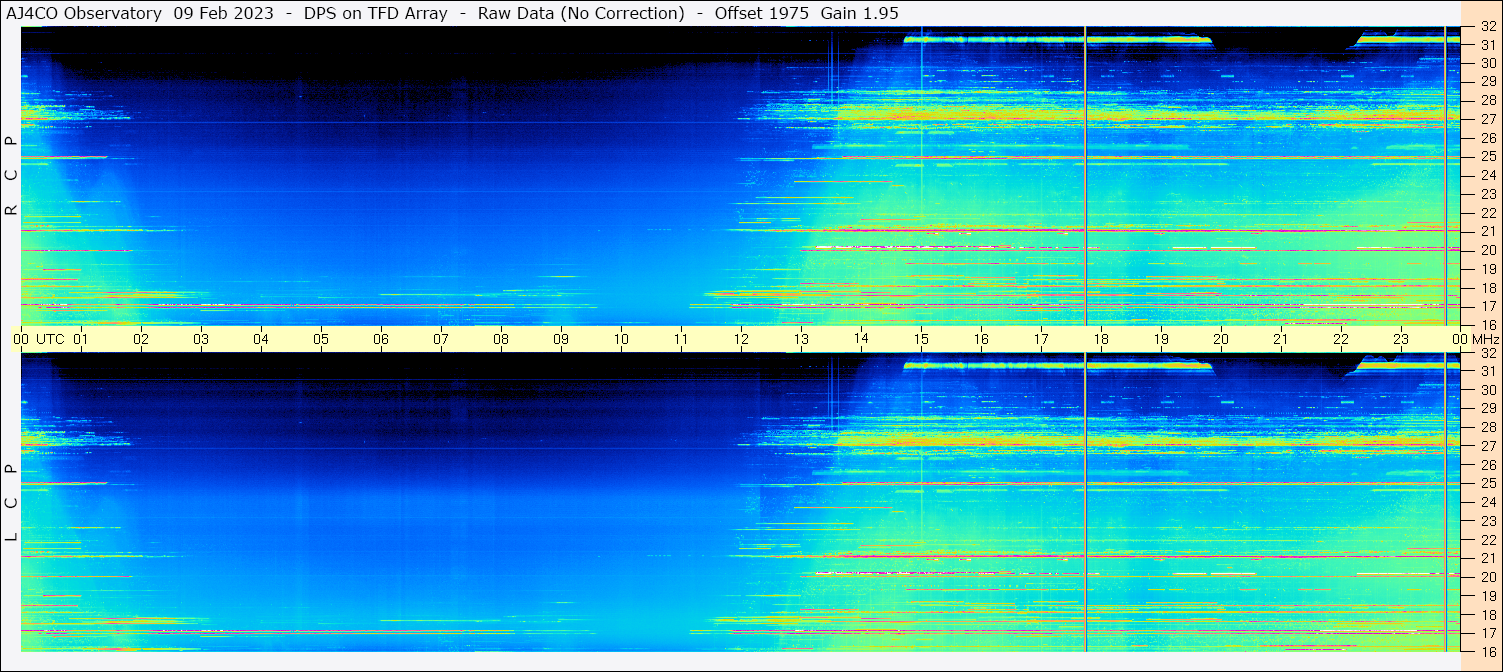Screen dimensions: 1503x672
Task: Select hour 15 on the time axis
Action: 921,339
